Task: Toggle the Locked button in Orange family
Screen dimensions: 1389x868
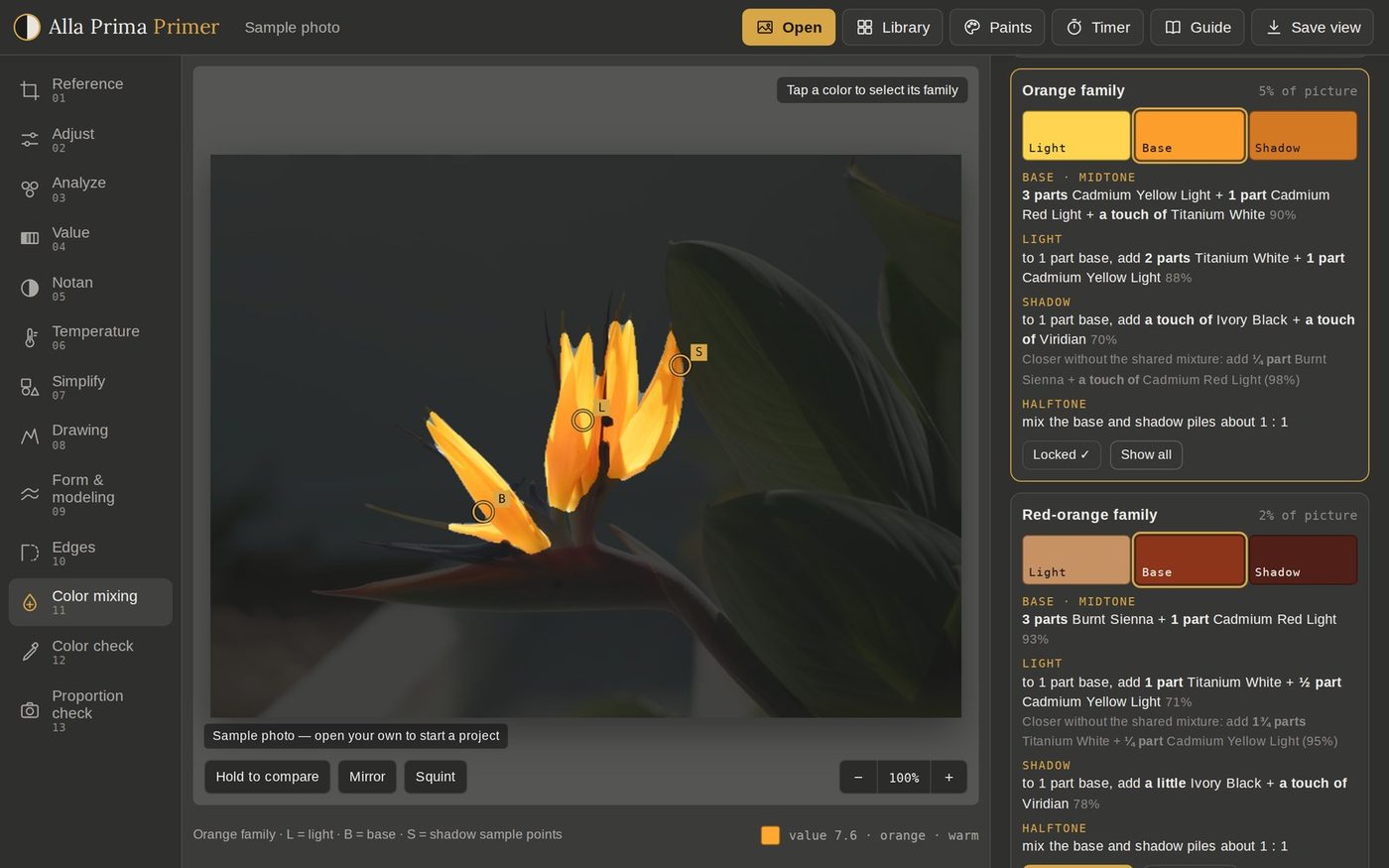Action: pos(1061,454)
